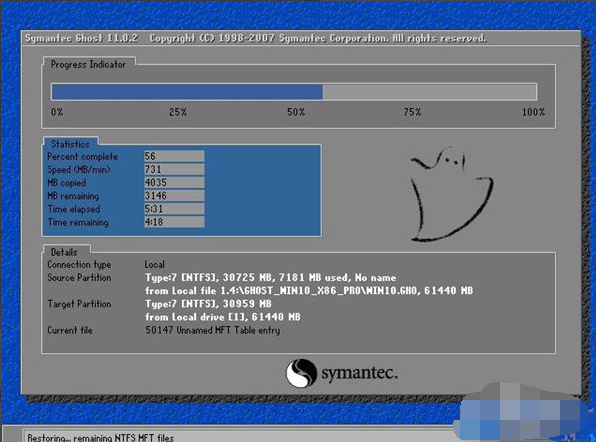Select the Details tab label
This screenshot has height=442, width=596.
click(x=64, y=252)
